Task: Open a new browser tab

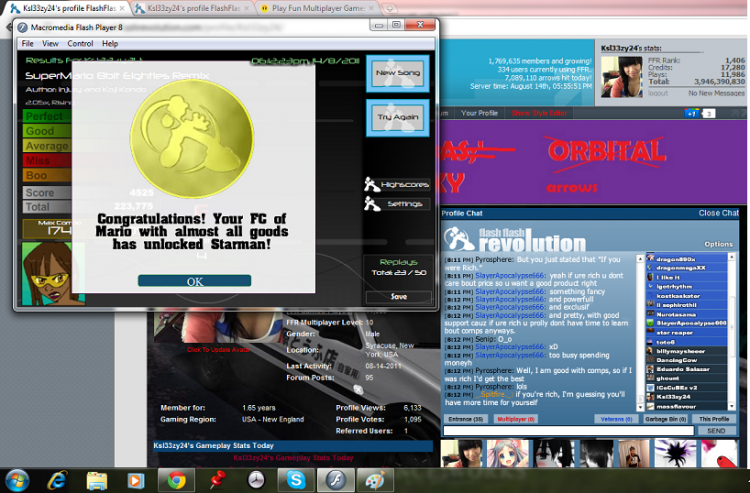Action: [x=390, y=8]
